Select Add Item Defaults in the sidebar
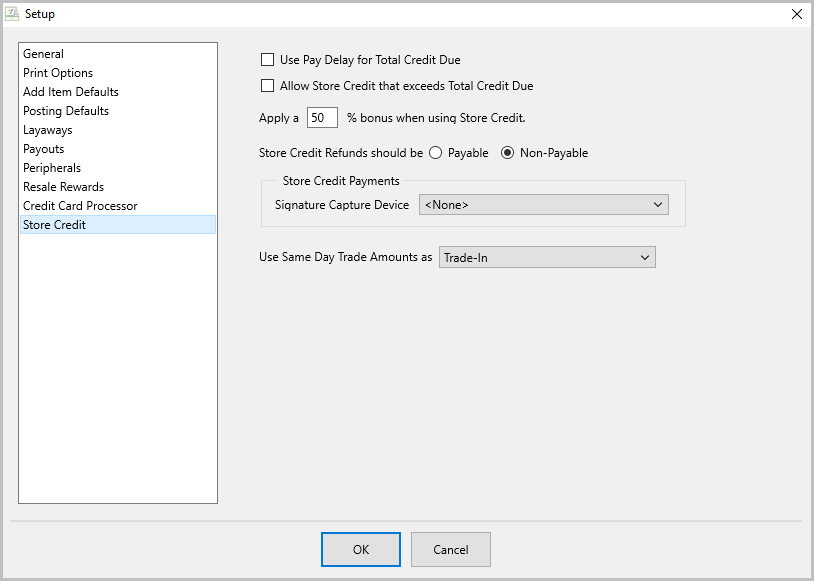This screenshot has height=581, width=814. (118, 92)
